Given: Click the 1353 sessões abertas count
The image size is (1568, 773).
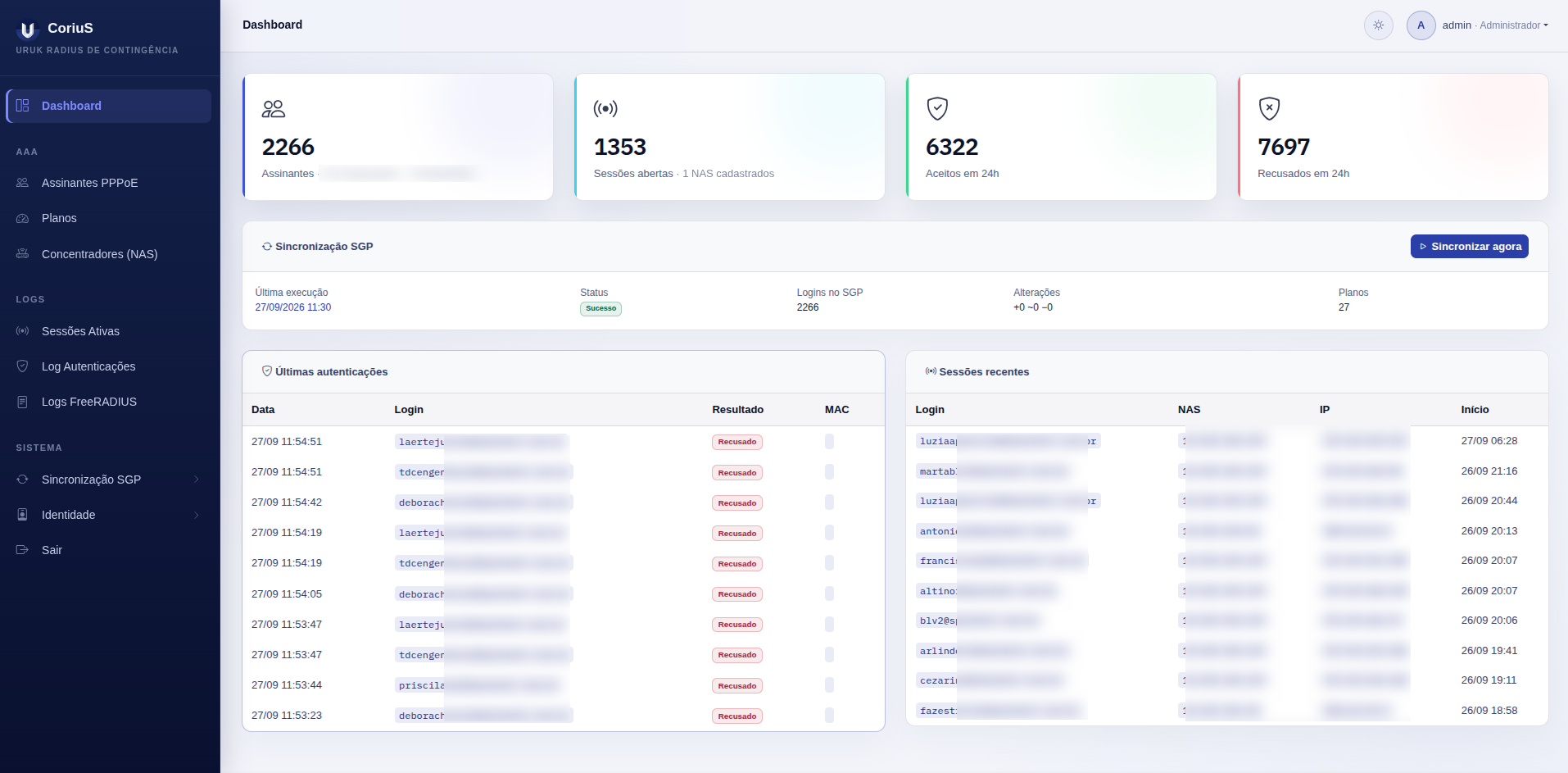Looking at the screenshot, I should [620, 147].
